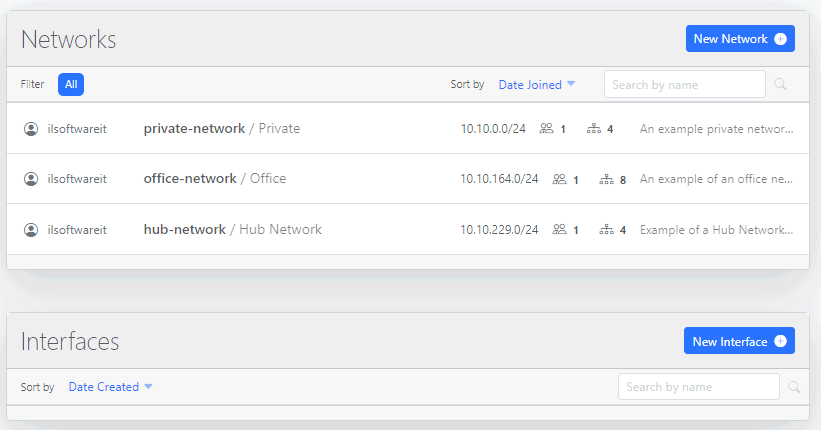Open the Date Joined sort dropdown

click(x=537, y=85)
